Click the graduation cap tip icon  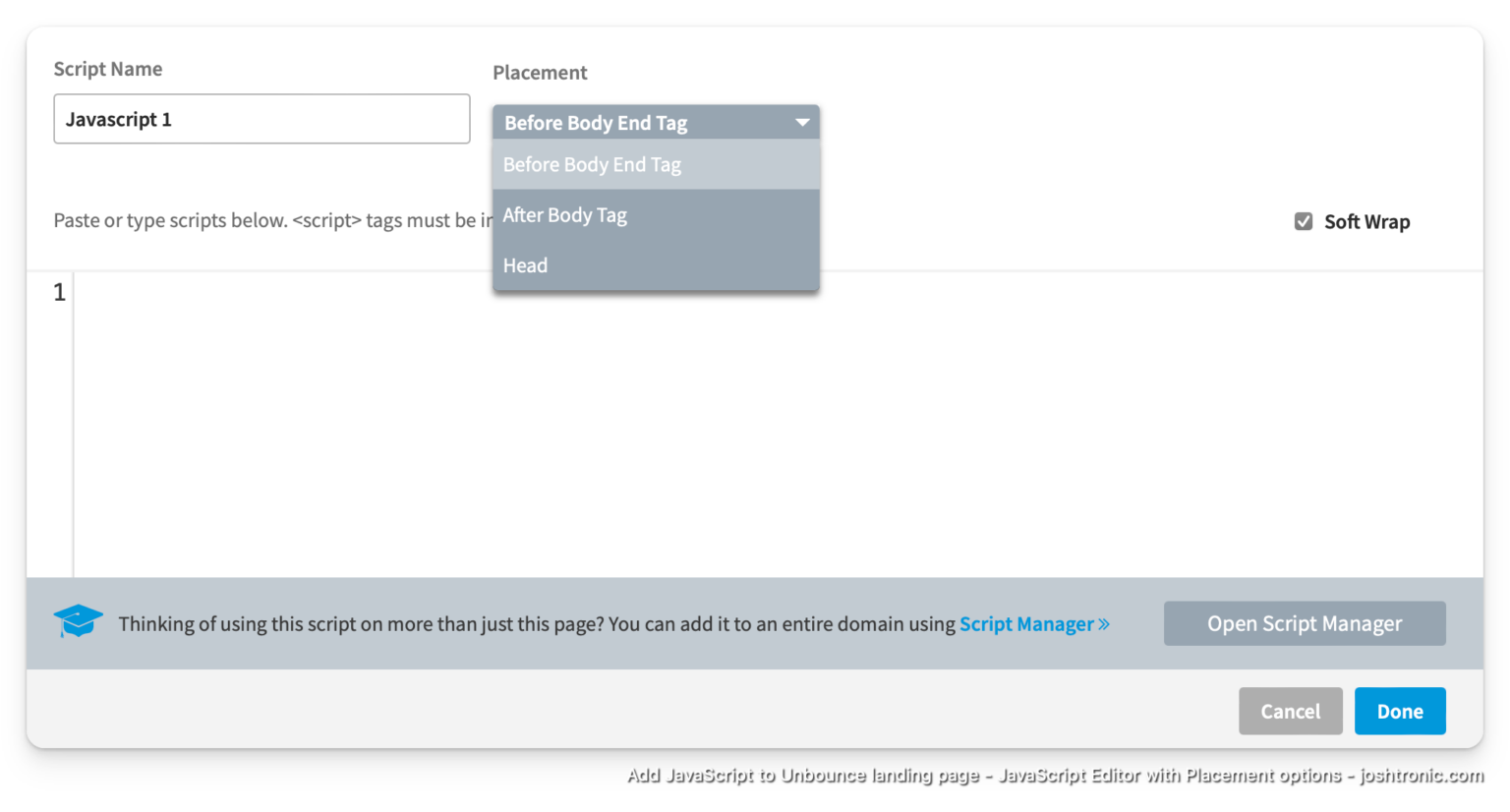coord(78,621)
